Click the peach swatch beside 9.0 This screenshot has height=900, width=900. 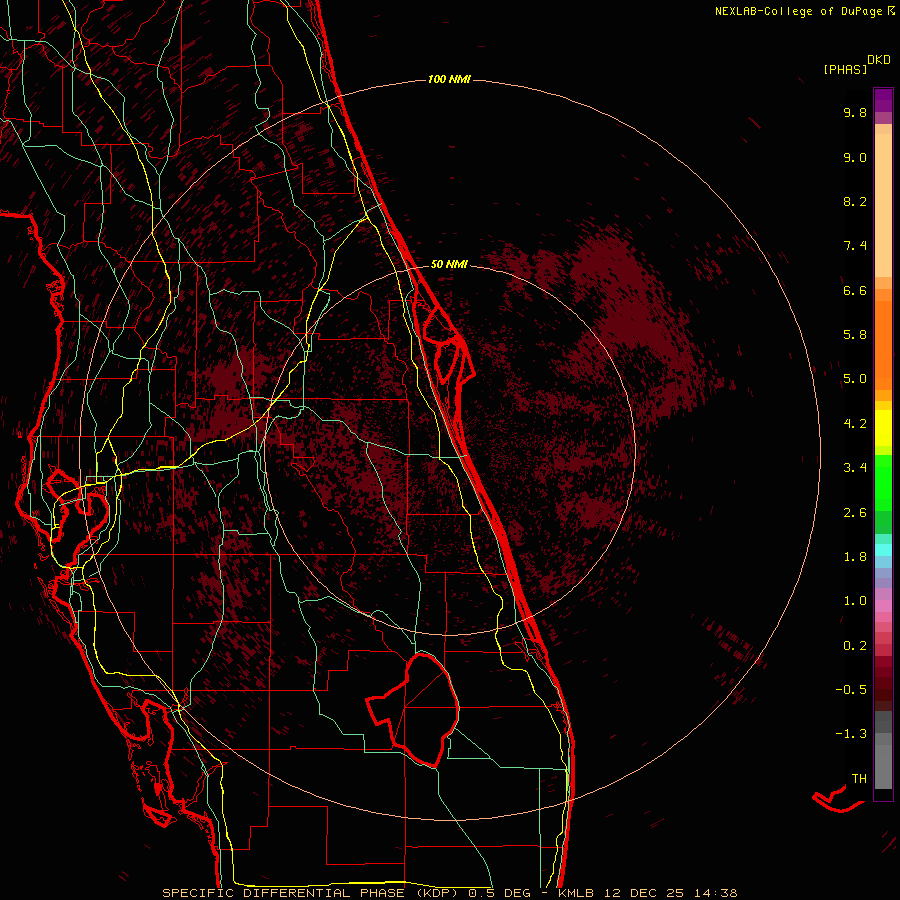click(883, 157)
